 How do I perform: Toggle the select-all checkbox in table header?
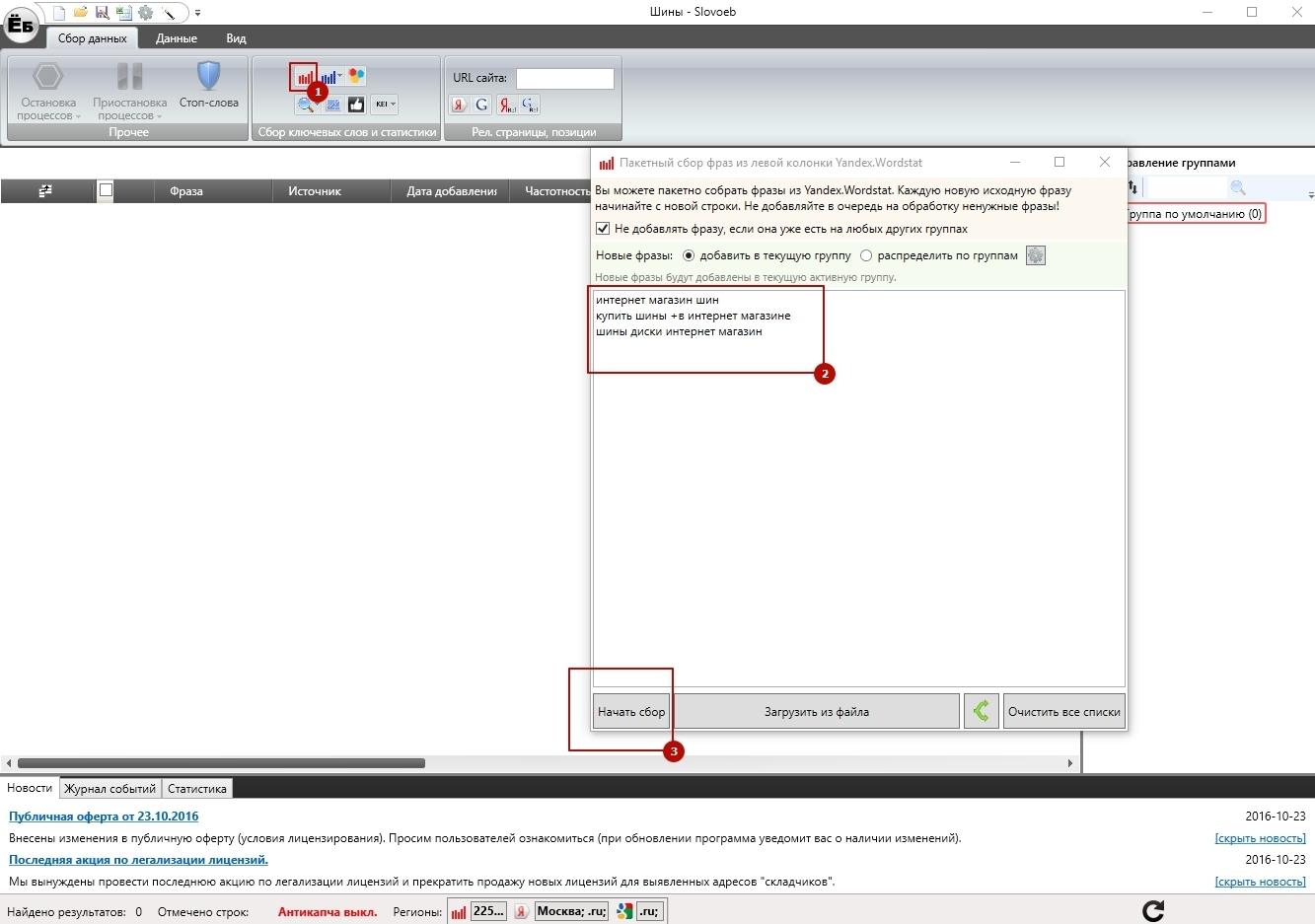(106, 190)
